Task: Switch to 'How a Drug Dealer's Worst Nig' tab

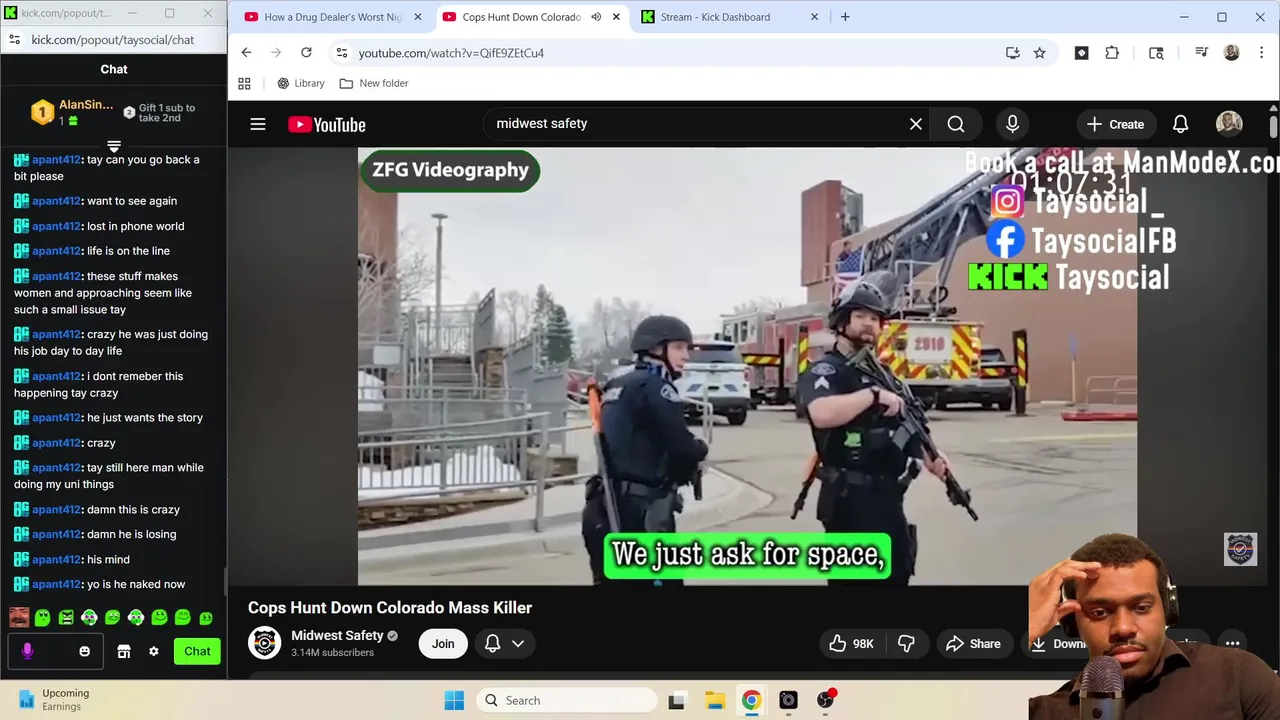Action: click(x=333, y=17)
